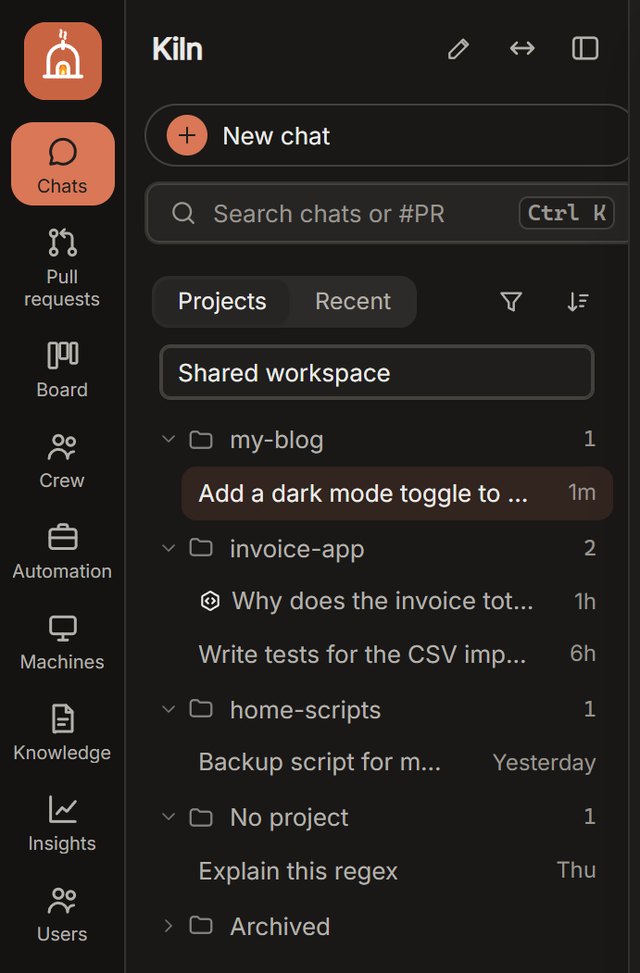Click the search magnifier icon
The image size is (640, 973).
183,213
